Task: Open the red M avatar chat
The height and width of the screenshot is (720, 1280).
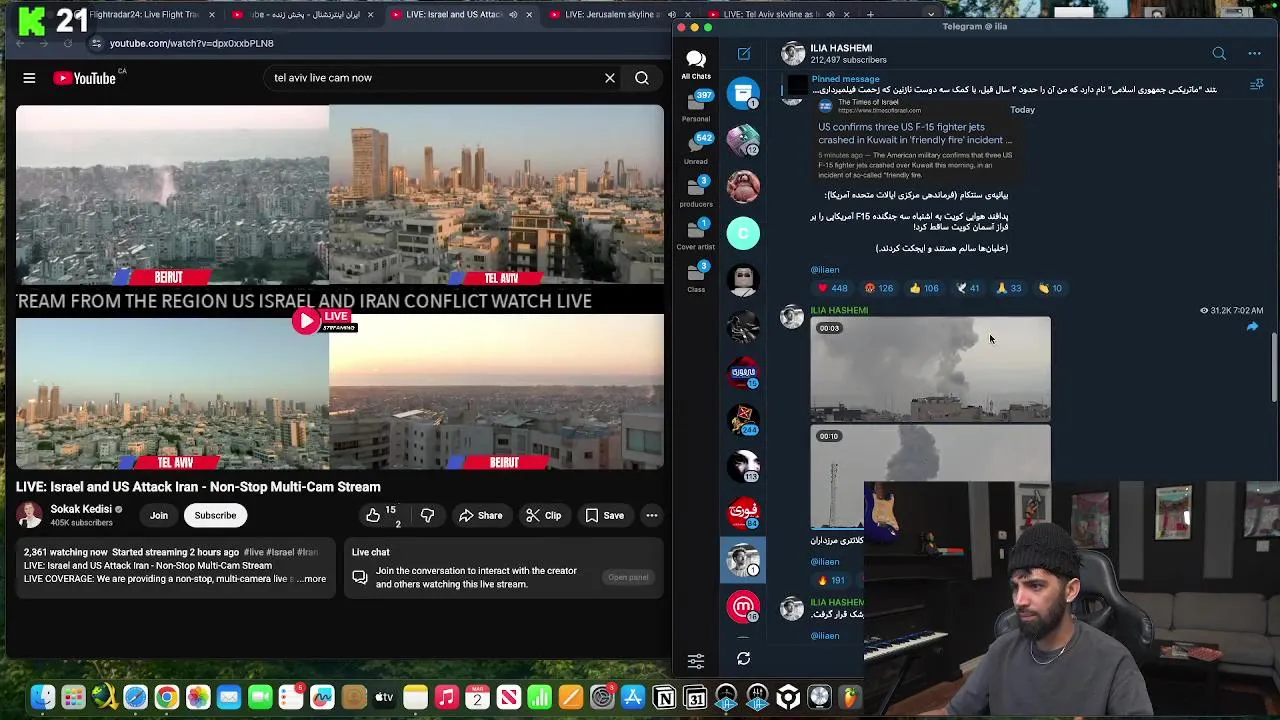Action: point(743,606)
